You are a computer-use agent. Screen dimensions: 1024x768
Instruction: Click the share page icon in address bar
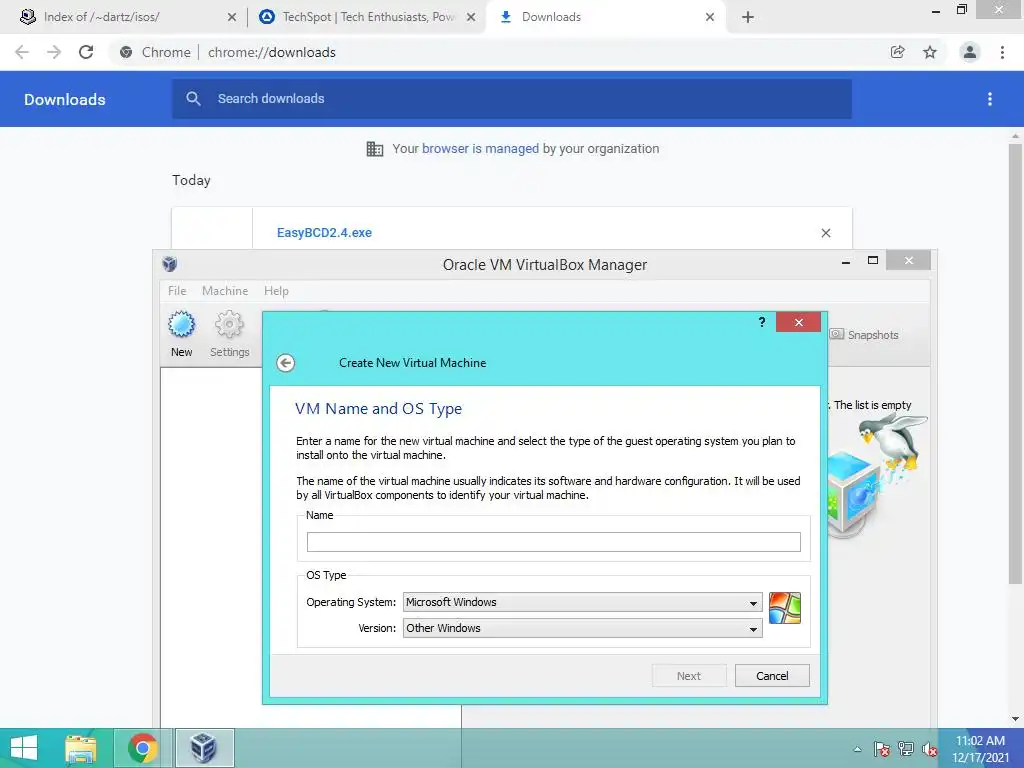pos(898,52)
